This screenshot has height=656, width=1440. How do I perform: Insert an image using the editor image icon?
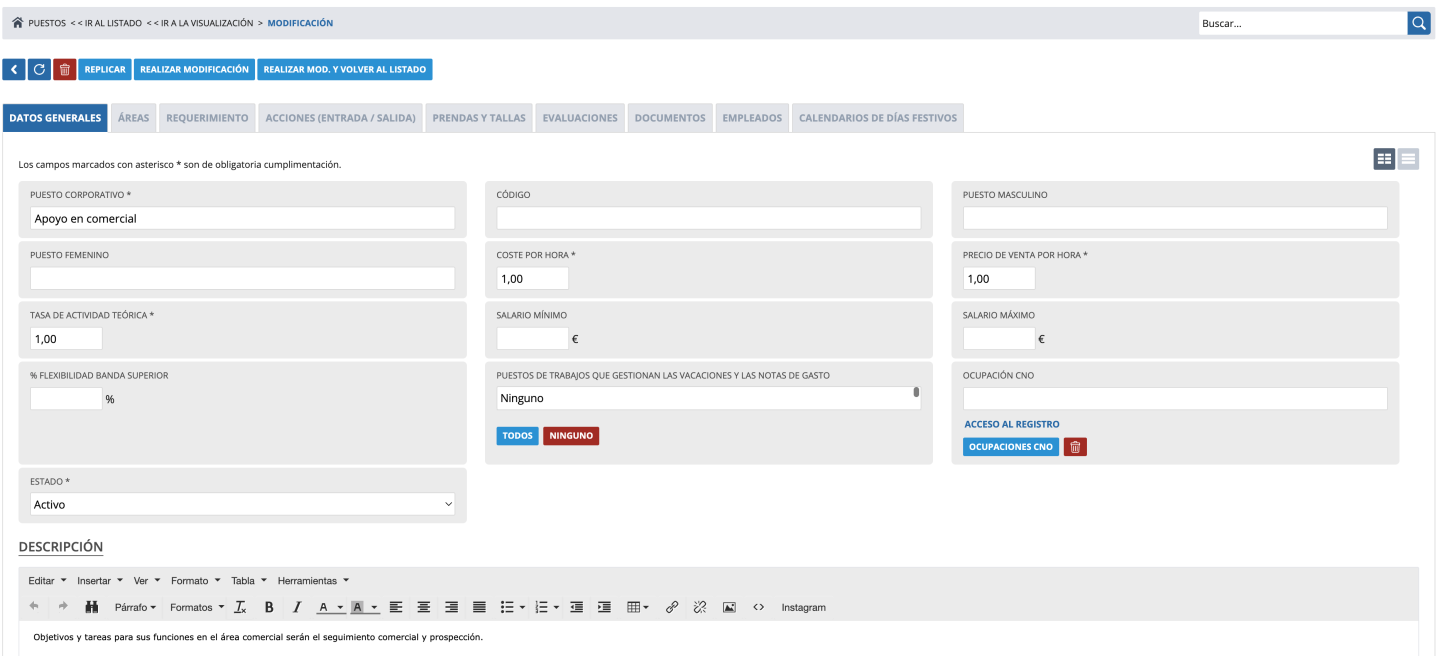(729, 607)
